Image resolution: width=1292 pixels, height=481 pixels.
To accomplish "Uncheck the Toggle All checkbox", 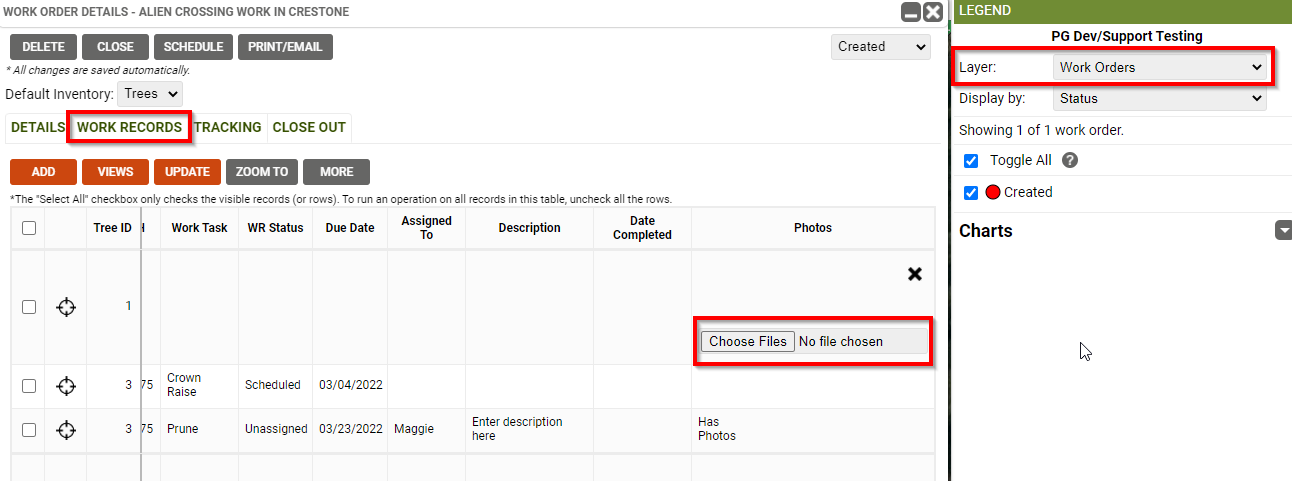I will click(x=971, y=161).
